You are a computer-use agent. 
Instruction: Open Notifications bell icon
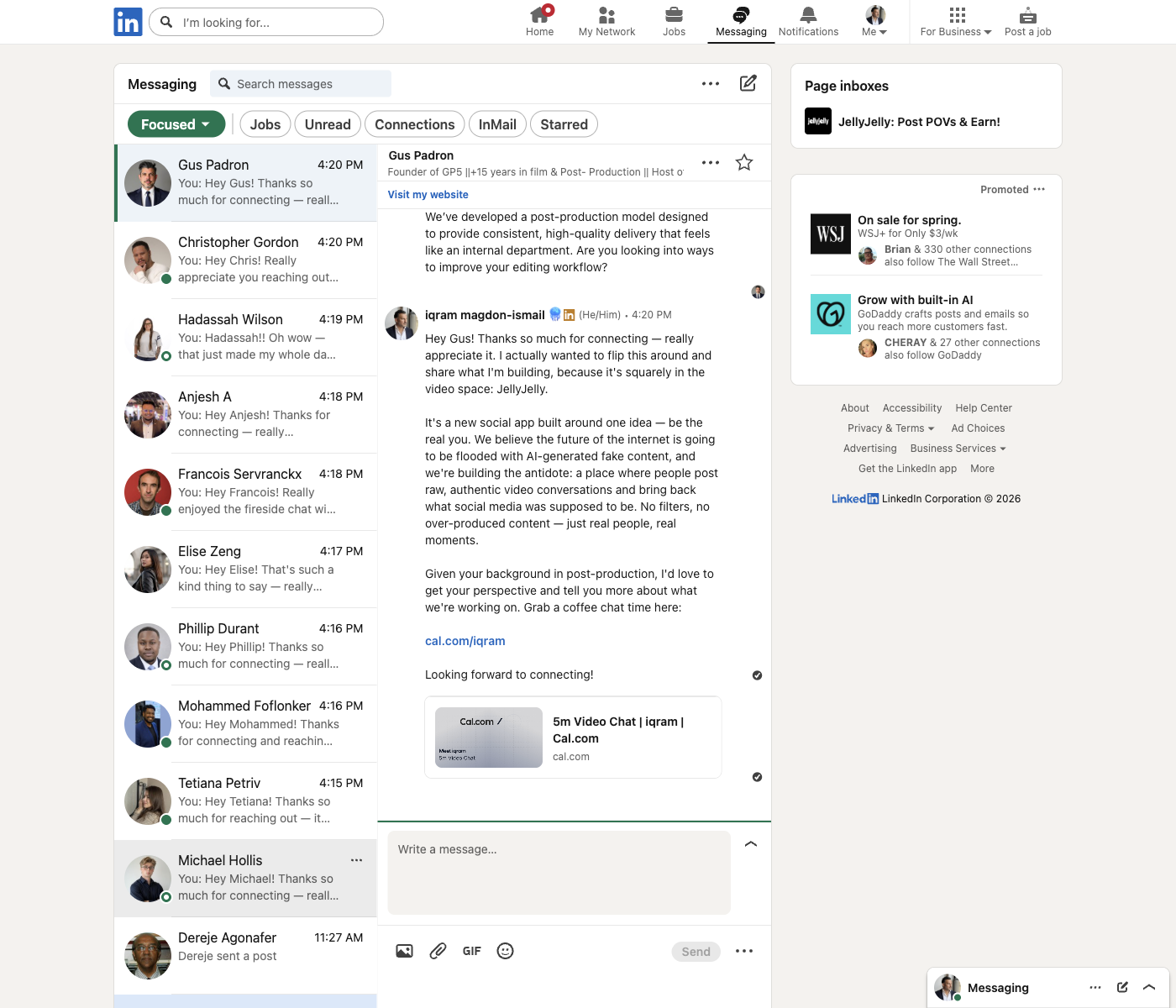[x=808, y=14]
